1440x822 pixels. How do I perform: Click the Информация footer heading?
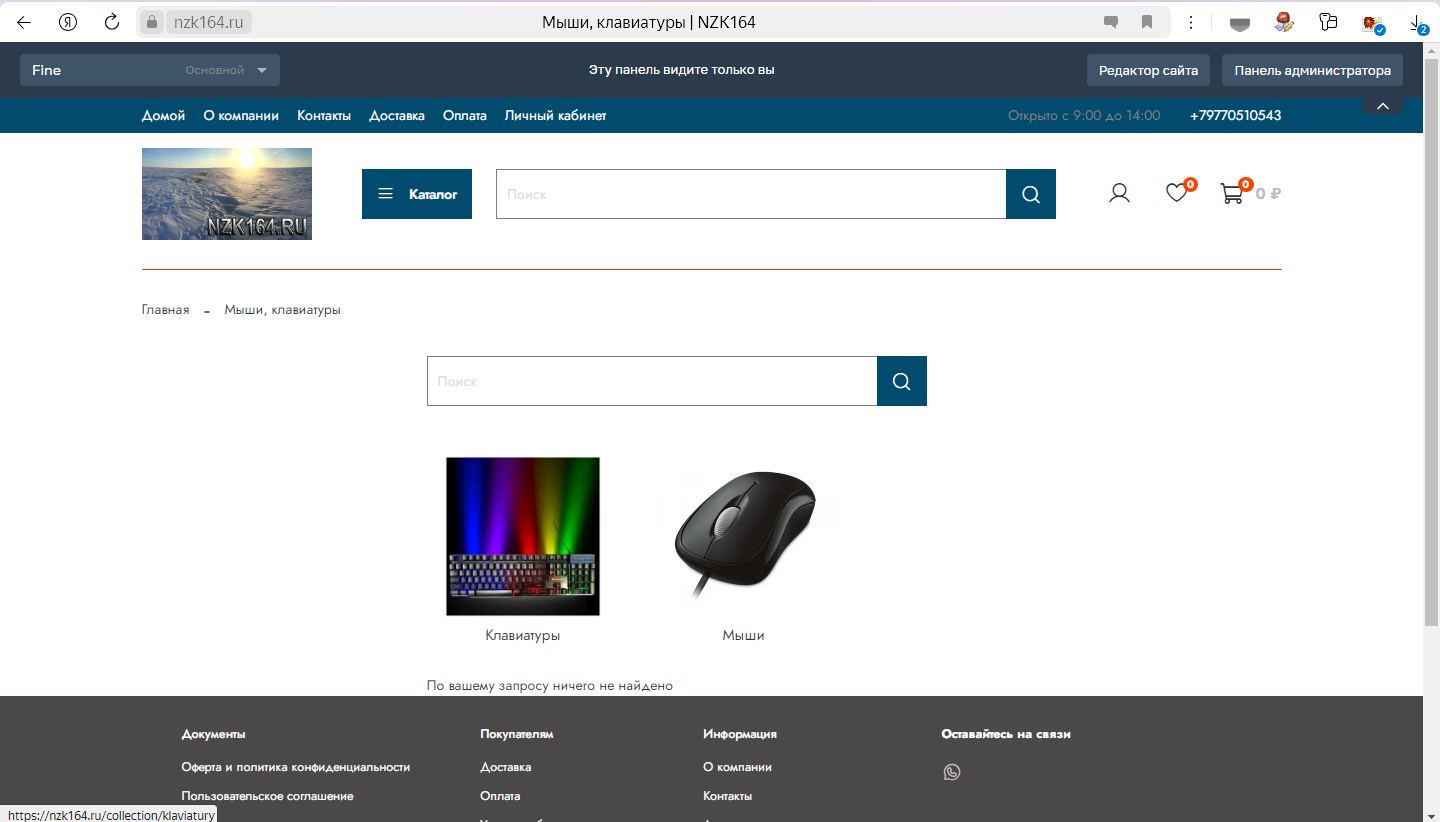tap(740, 734)
